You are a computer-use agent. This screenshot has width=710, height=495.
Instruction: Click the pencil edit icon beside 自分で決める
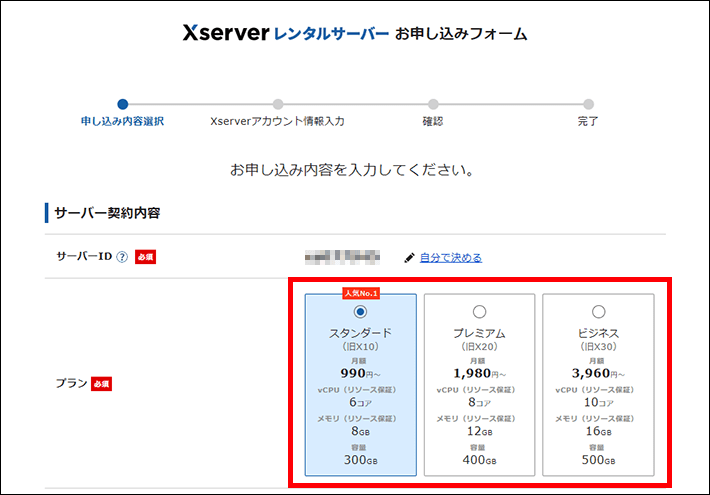tap(409, 258)
